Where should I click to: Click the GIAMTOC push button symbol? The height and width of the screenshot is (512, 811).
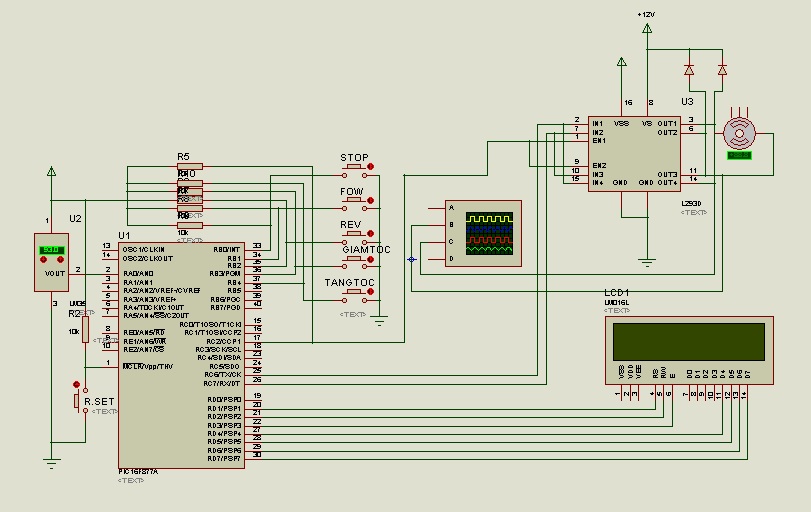(354, 262)
